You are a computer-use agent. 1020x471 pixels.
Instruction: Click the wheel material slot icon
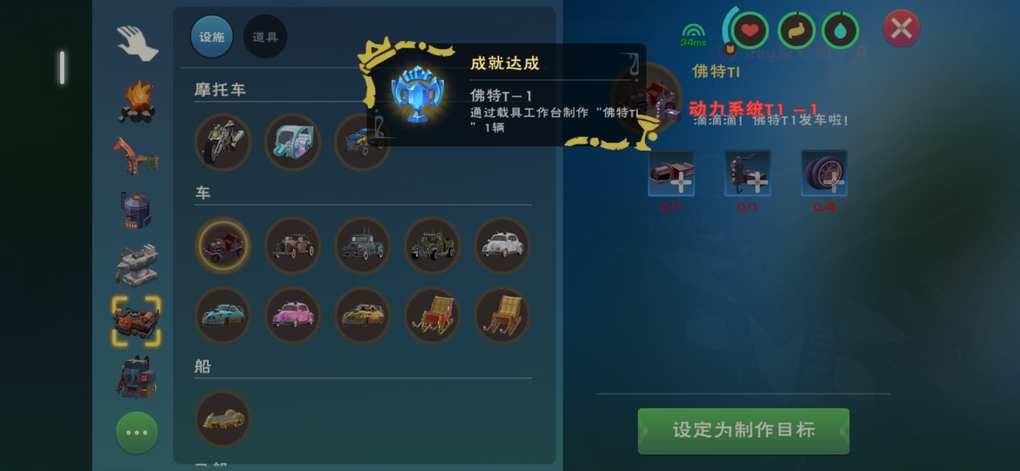click(x=824, y=173)
